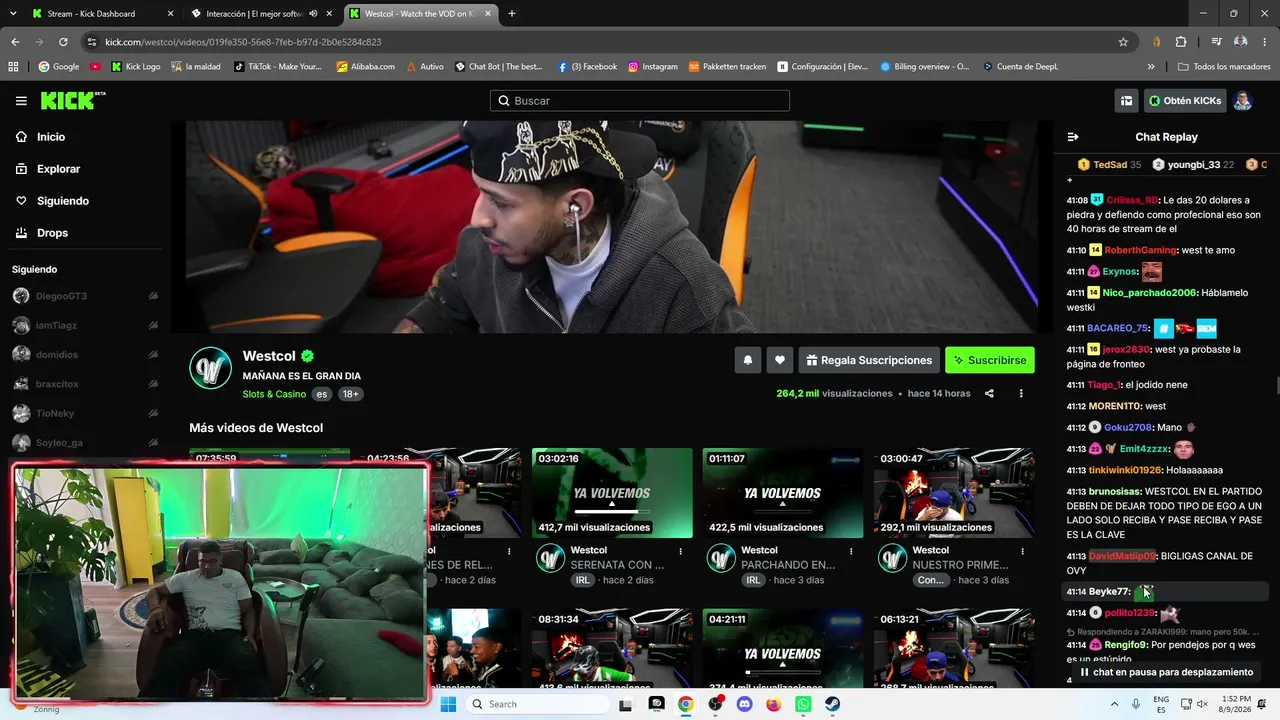Image resolution: width=1280 pixels, height=720 pixels.
Task: Open the Slots & Casino category link
Action: (274, 394)
